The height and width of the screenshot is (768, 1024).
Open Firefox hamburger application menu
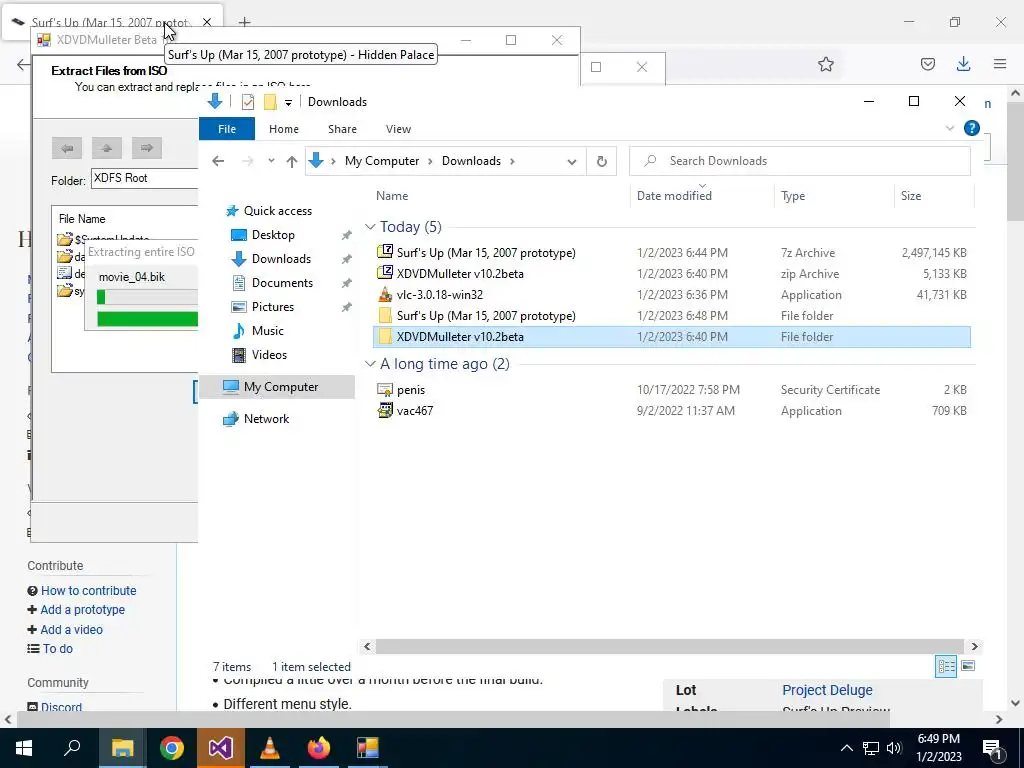tap(1000, 64)
